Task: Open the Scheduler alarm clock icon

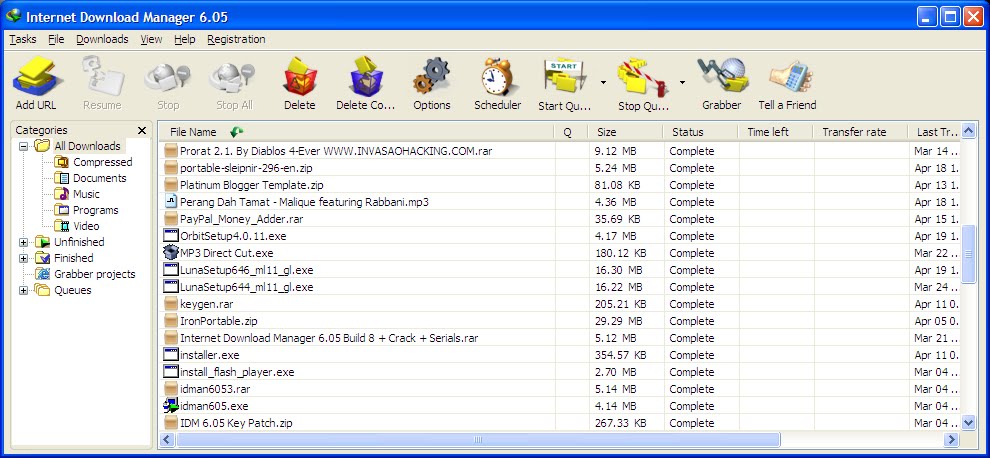Action: 498,76
